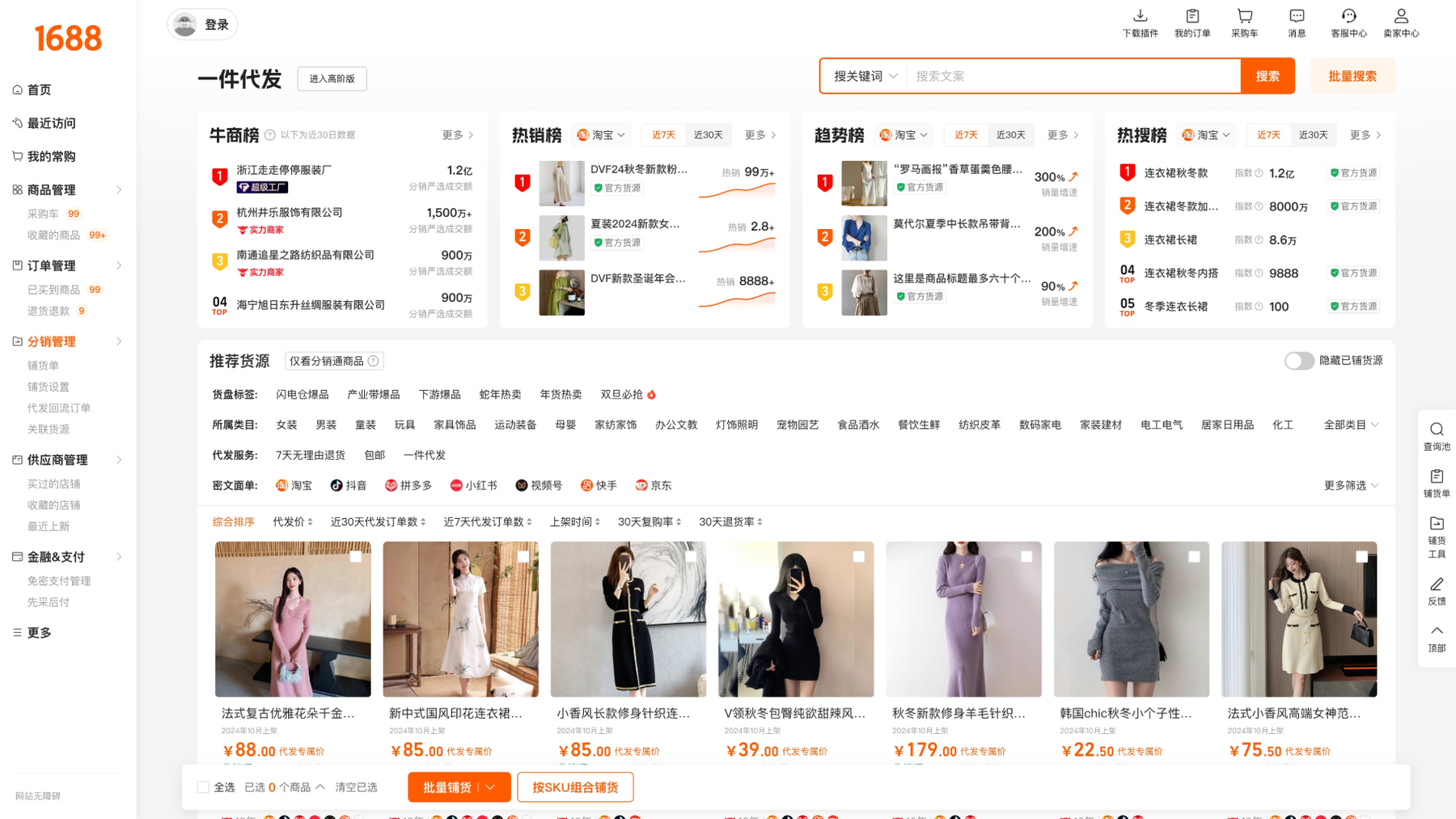Open 反馈 feedback pencil icon
The height and width of the screenshot is (819, 1456).
pos(1437,583)
